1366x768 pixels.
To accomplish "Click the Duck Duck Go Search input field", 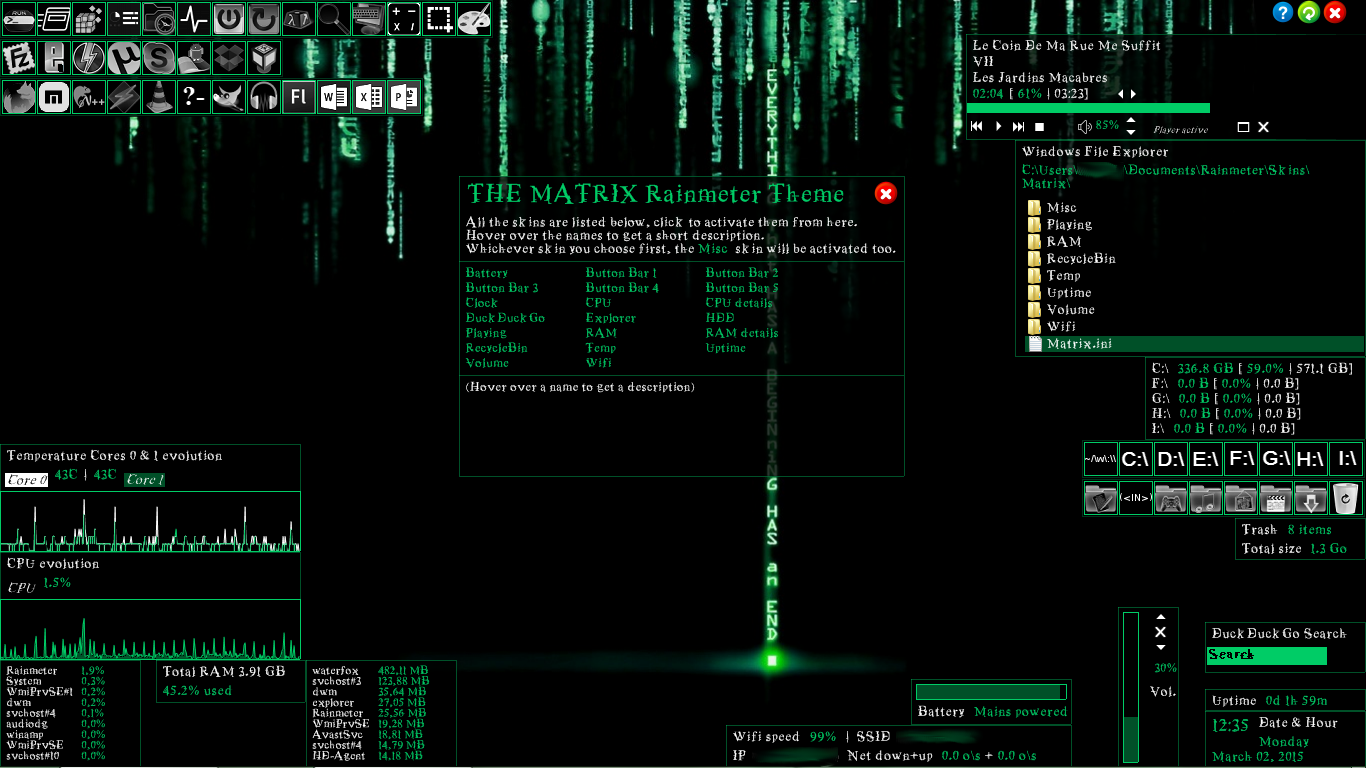I will (x=1266, y=655).
